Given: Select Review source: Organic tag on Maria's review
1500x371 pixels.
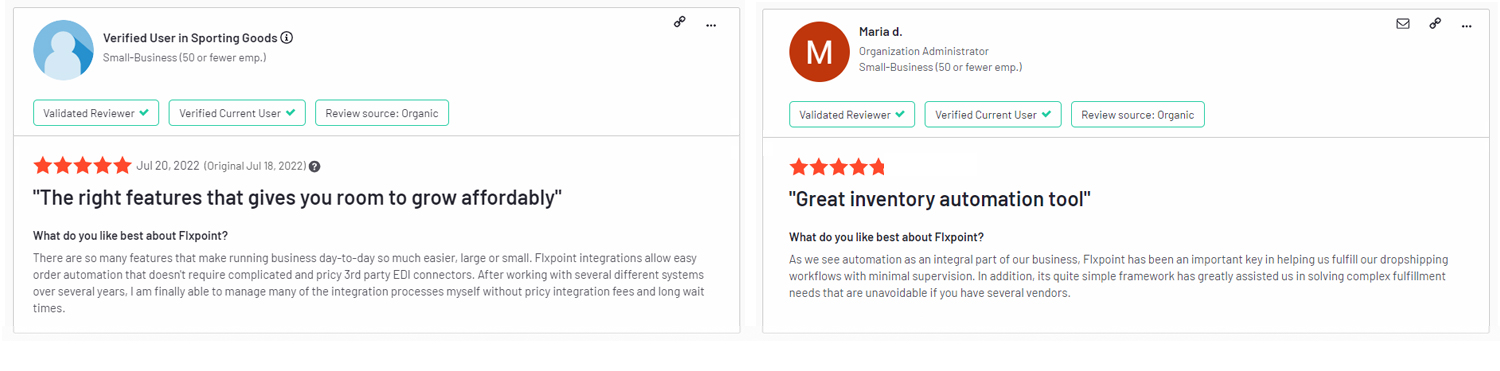Looking at the screenshot, I should point(1138,114).
